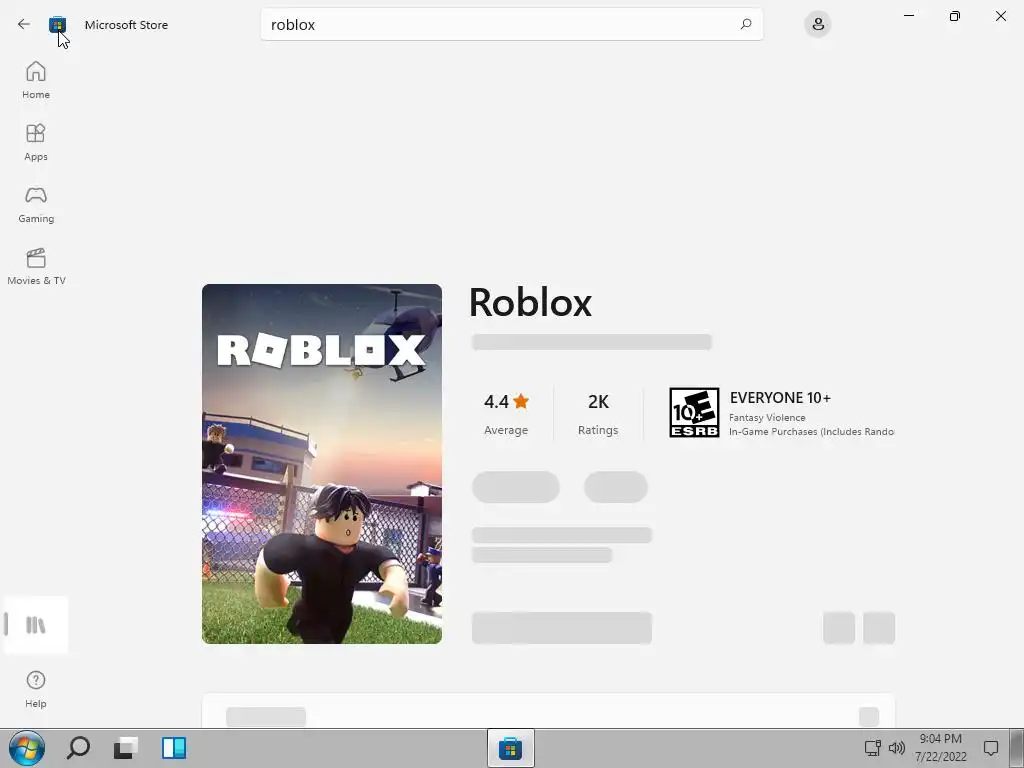Open the notification center icon
The height and width of the screenshot is (768, 1024).
tap(991, 748)
